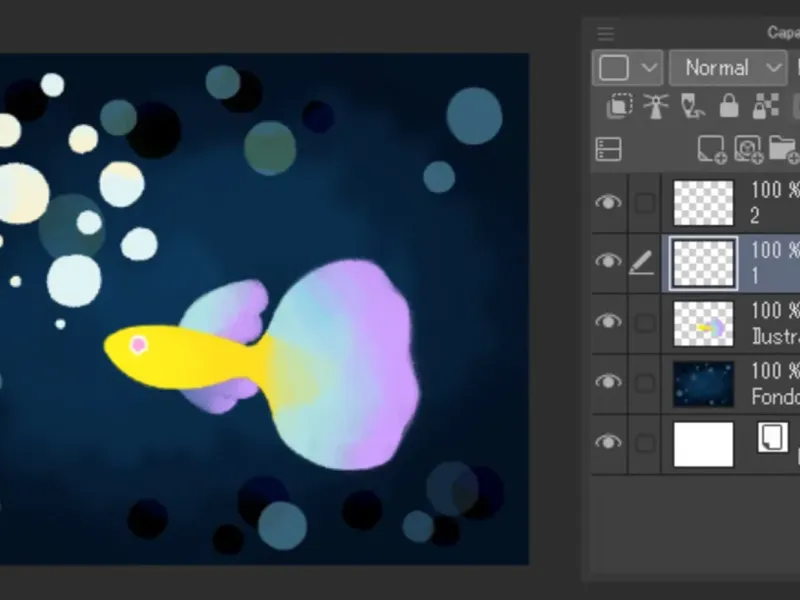Tick the selection box for Ilustra layer
Viewport: 800px width, 600px height.
tap(644, 323)
